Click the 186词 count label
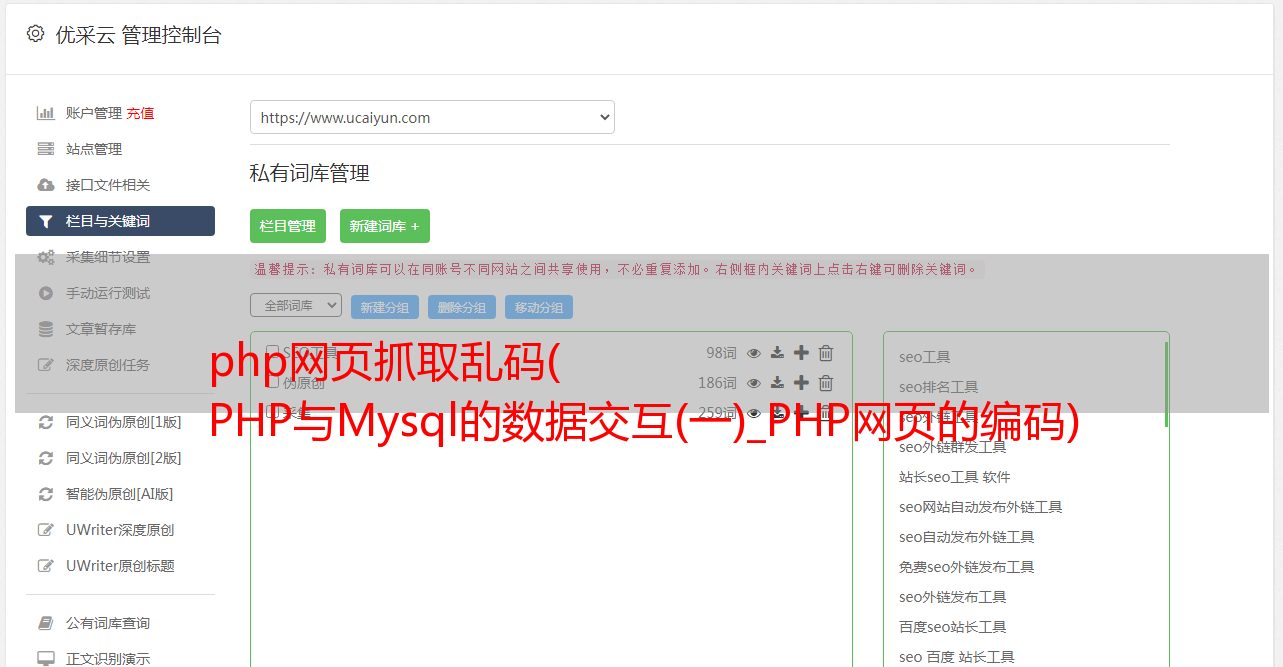Image resolution: width=1283 pixels, height=667 pixels. tap(717, 383)
